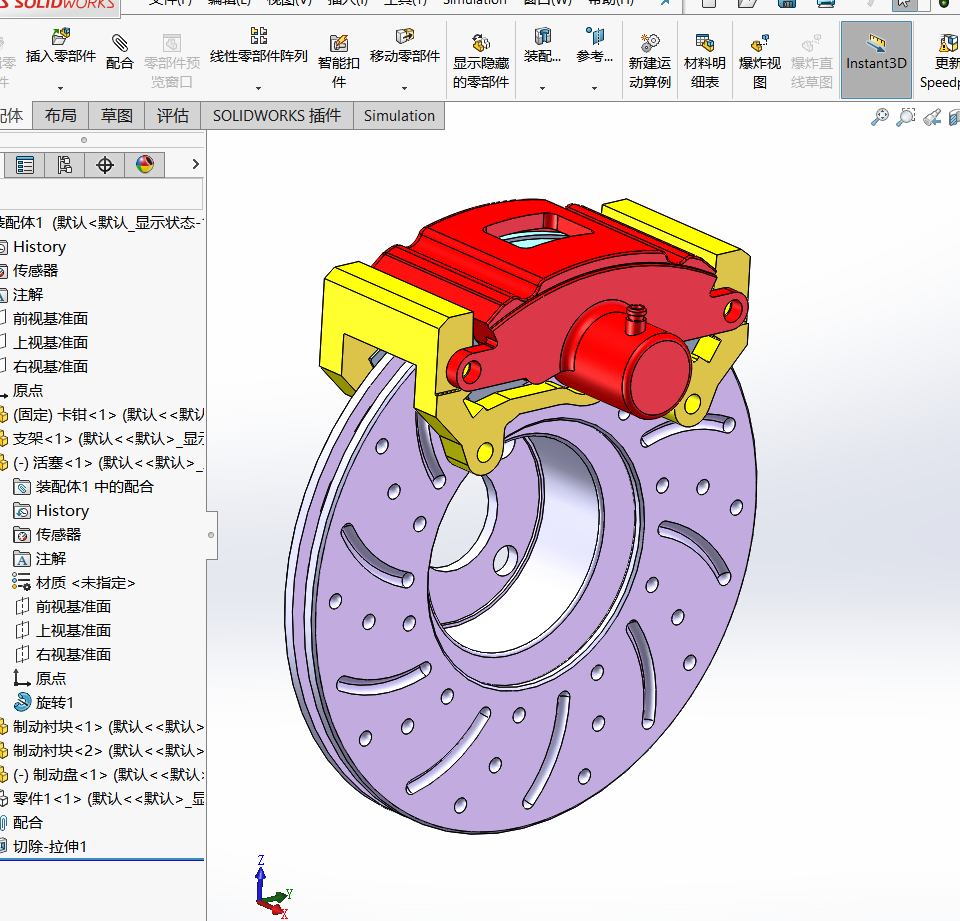Open dropdown arrow under 参考...
The height and width of the screenshot is (921, 960).
click(x=594, y=88)
